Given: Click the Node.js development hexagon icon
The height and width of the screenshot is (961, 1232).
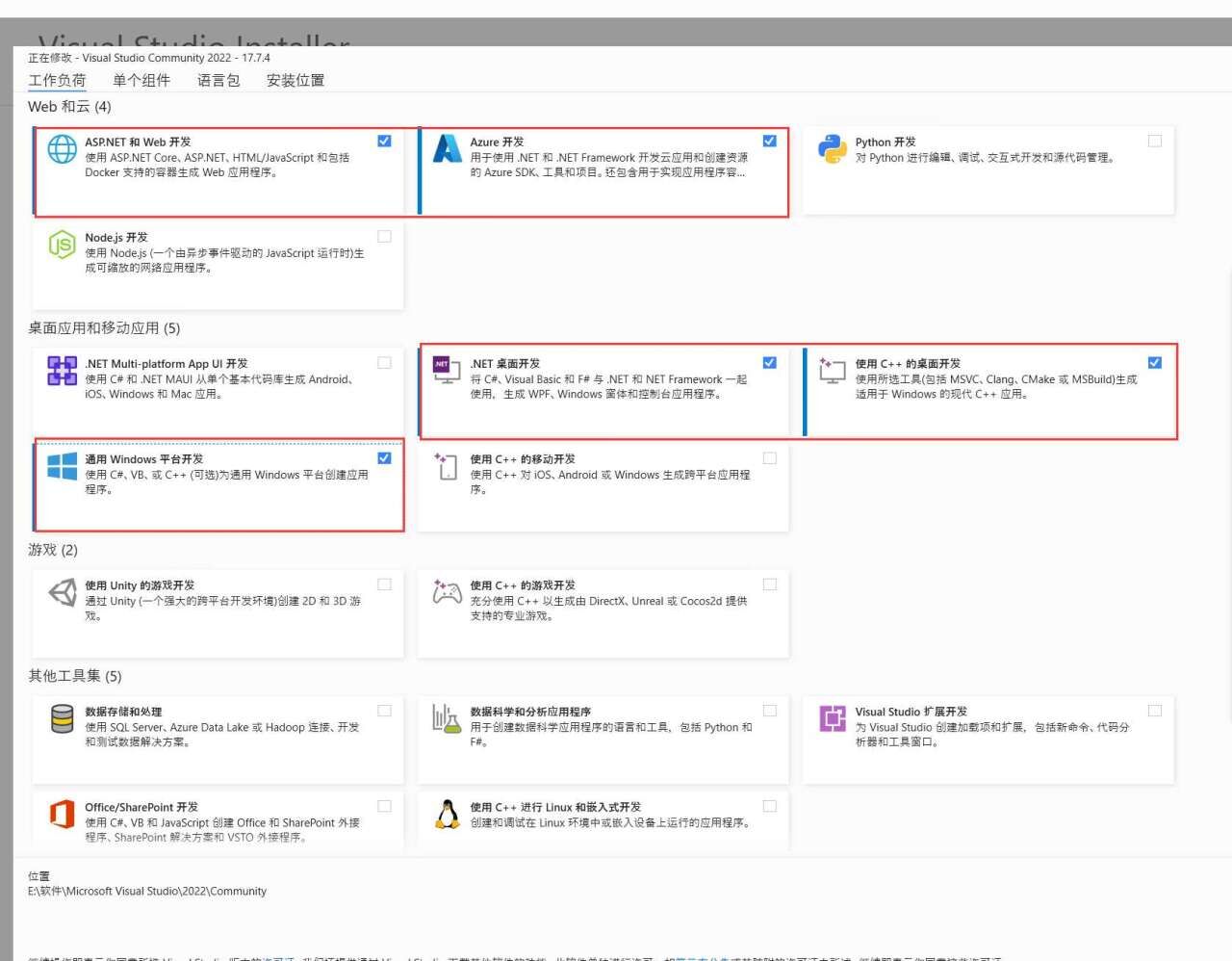Looking at the screenshot, I should 63,245.
